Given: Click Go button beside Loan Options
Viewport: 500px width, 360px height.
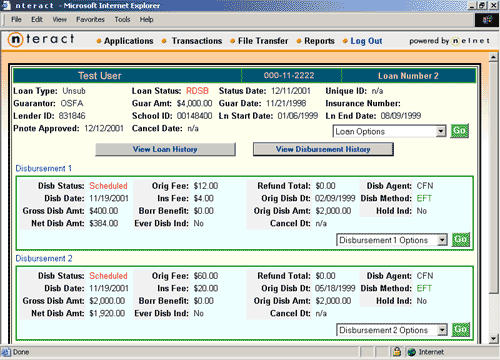Looking at the screenshot, I should 460,131.
